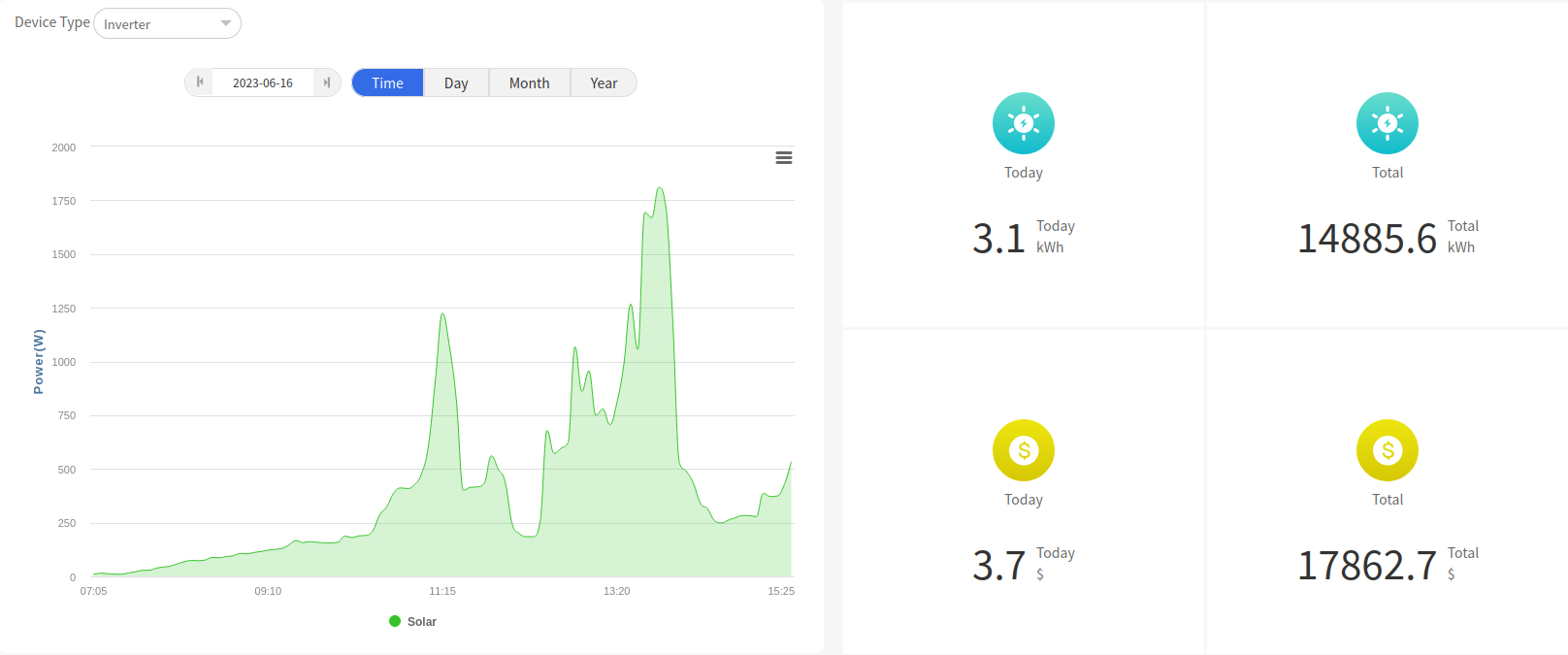The height and width of the screenshot is (655, 1568).
Task: Click the Solar legend label
Action: coord(422,622)
